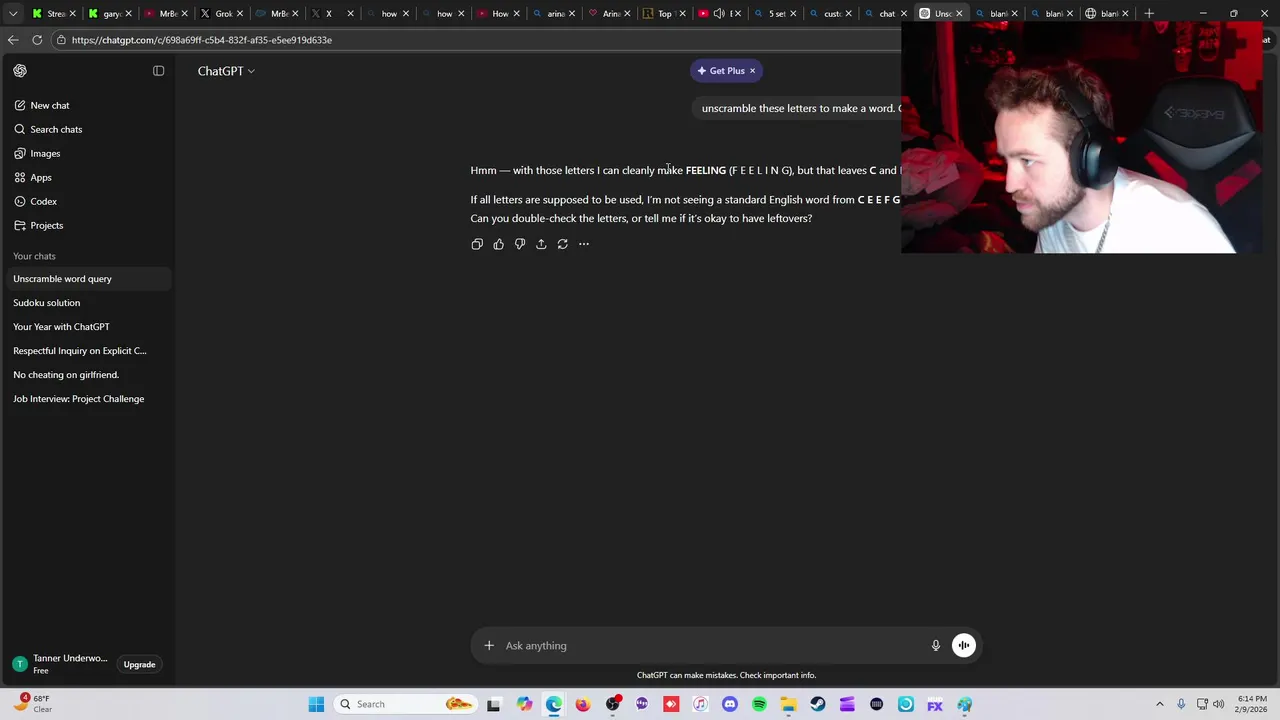This screenshot has height=720, width=1280.
Task: Collapse the sidebar with the panel icon
Action: [158, 71]
